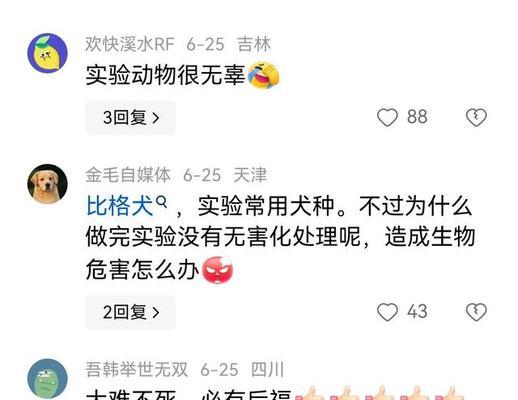Viewport: 518px width, 400px height.
Task: Open the username 金毛自媒体
Action: click(128, 175)
